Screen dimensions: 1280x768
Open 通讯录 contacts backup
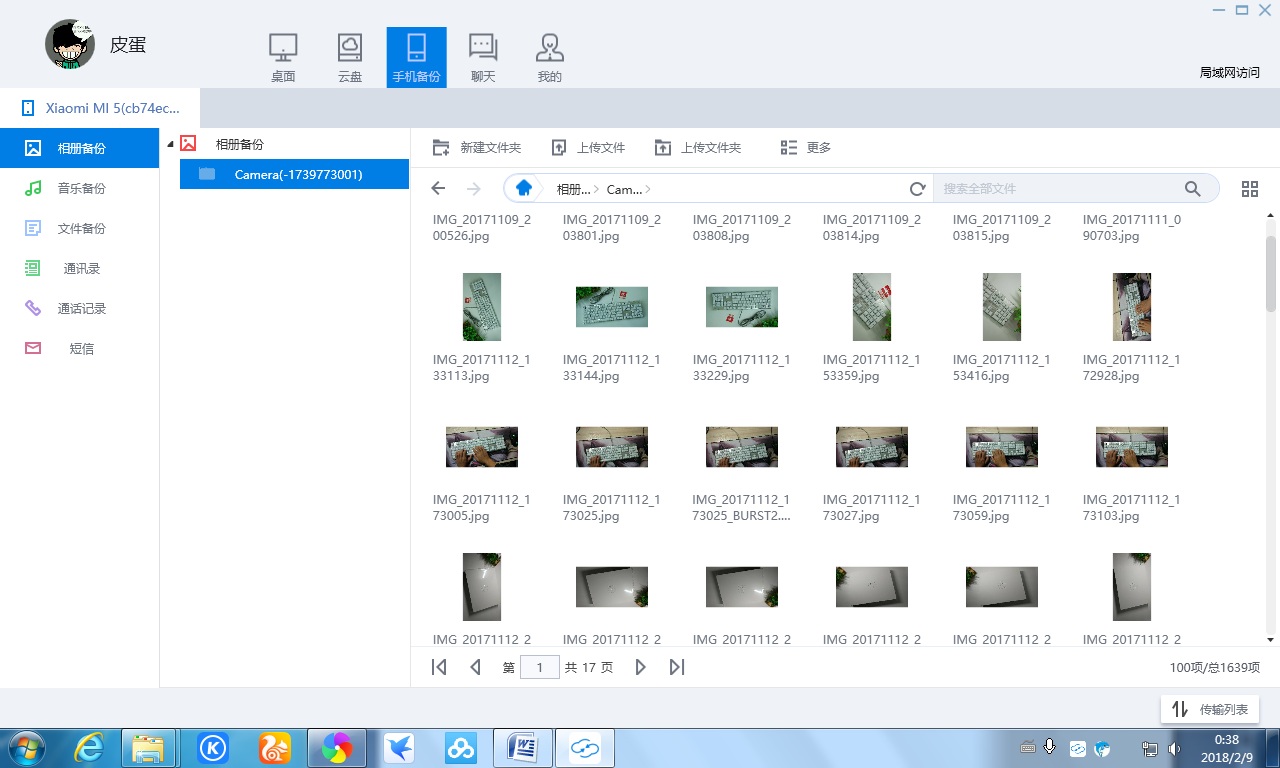(x=80, y=268)
